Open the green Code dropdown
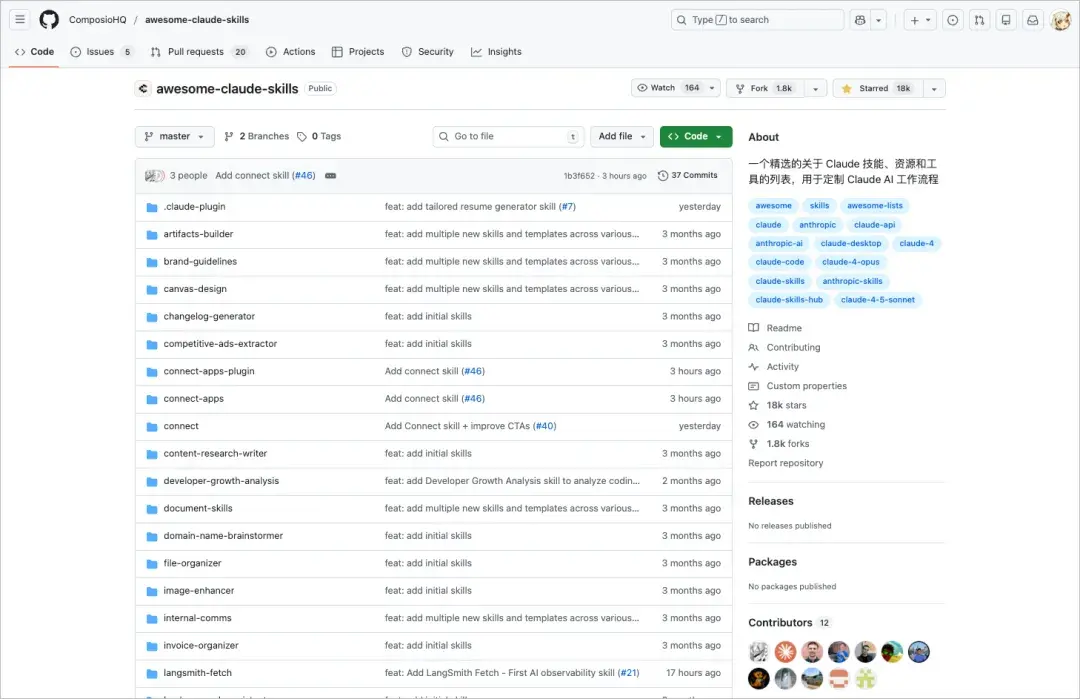 [x=695, y=137]
